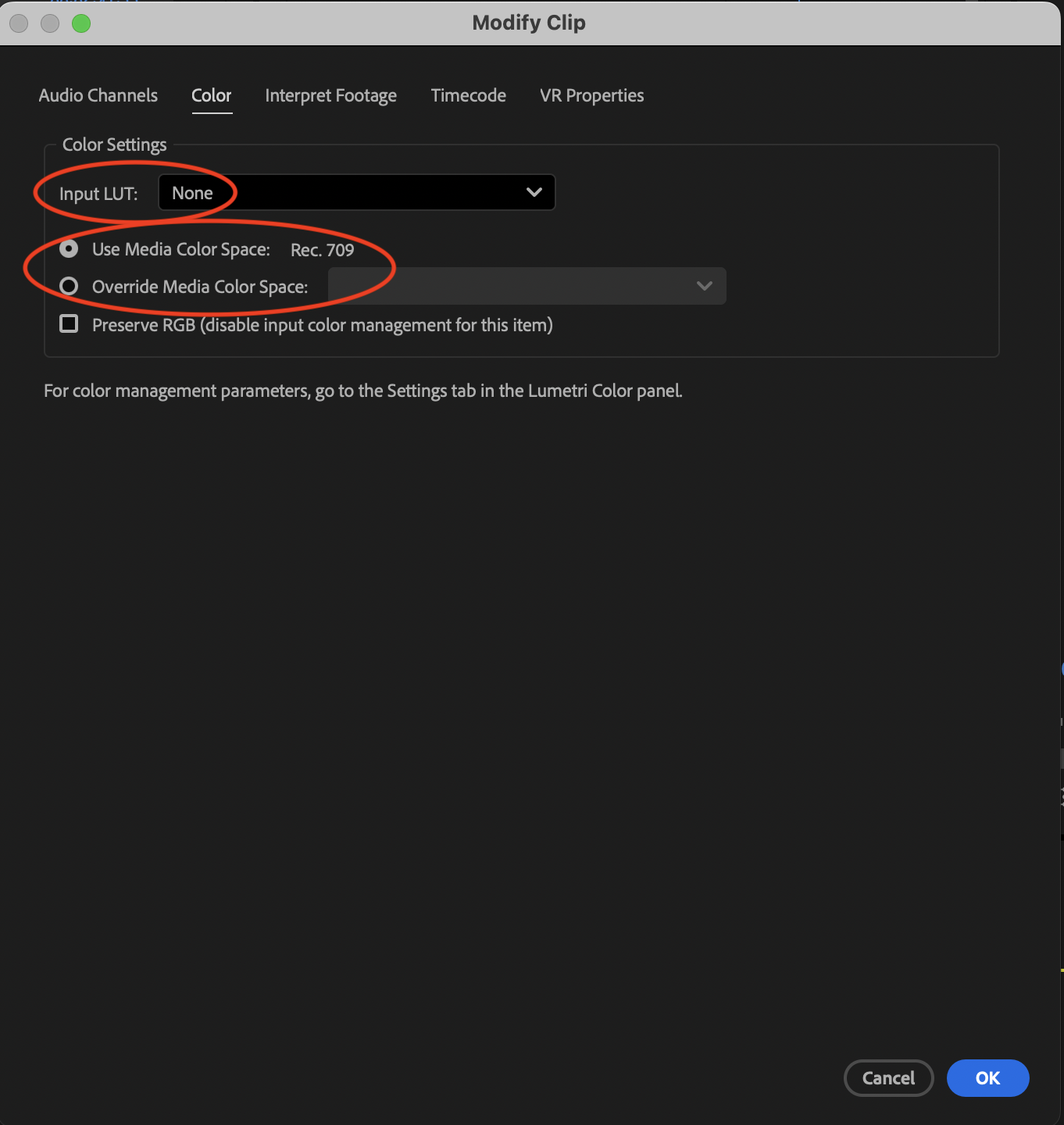Open the Input LUT dropdown showing None

(x=356, y=193)
